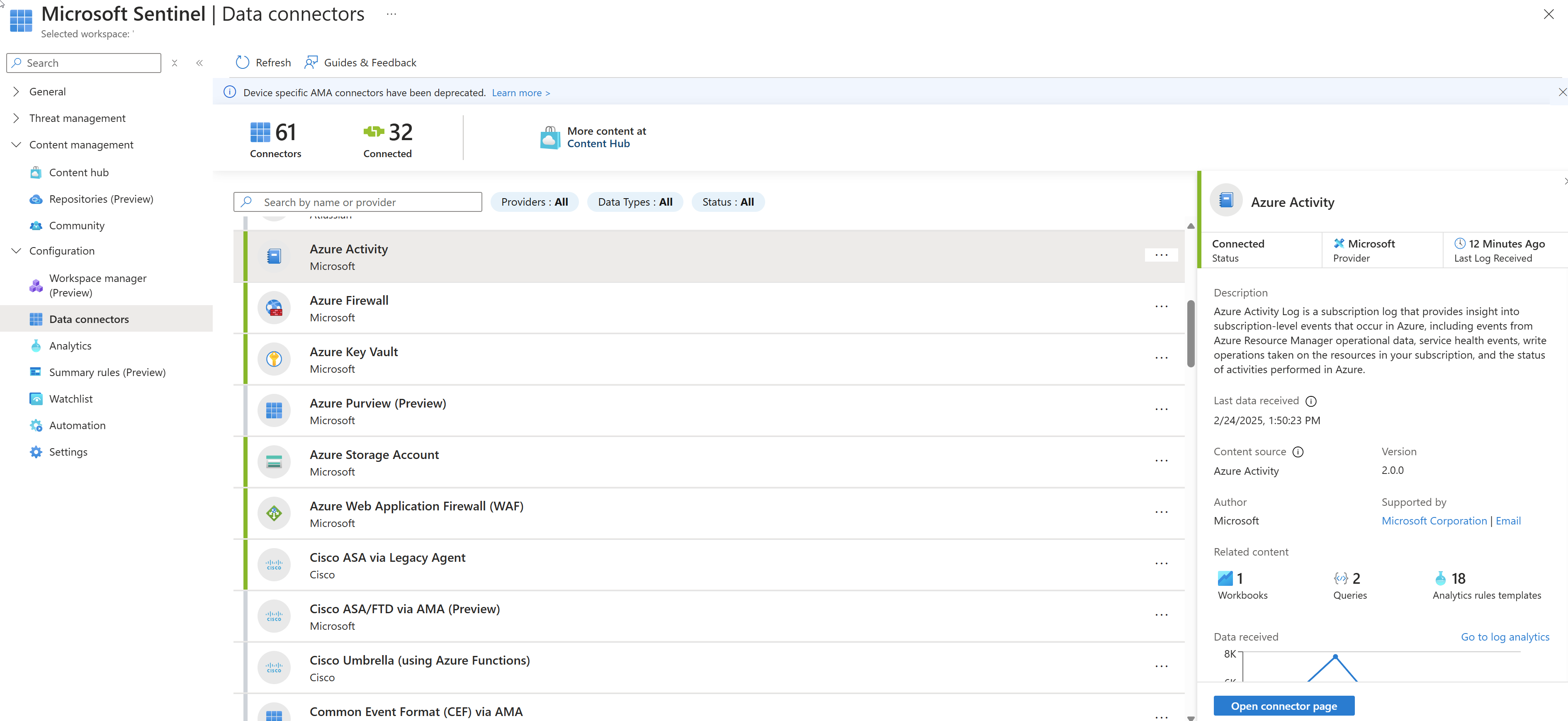Clear the sidebar search with the X icon
This screenshot has width=1568, height=721.
tap(175, 63)
